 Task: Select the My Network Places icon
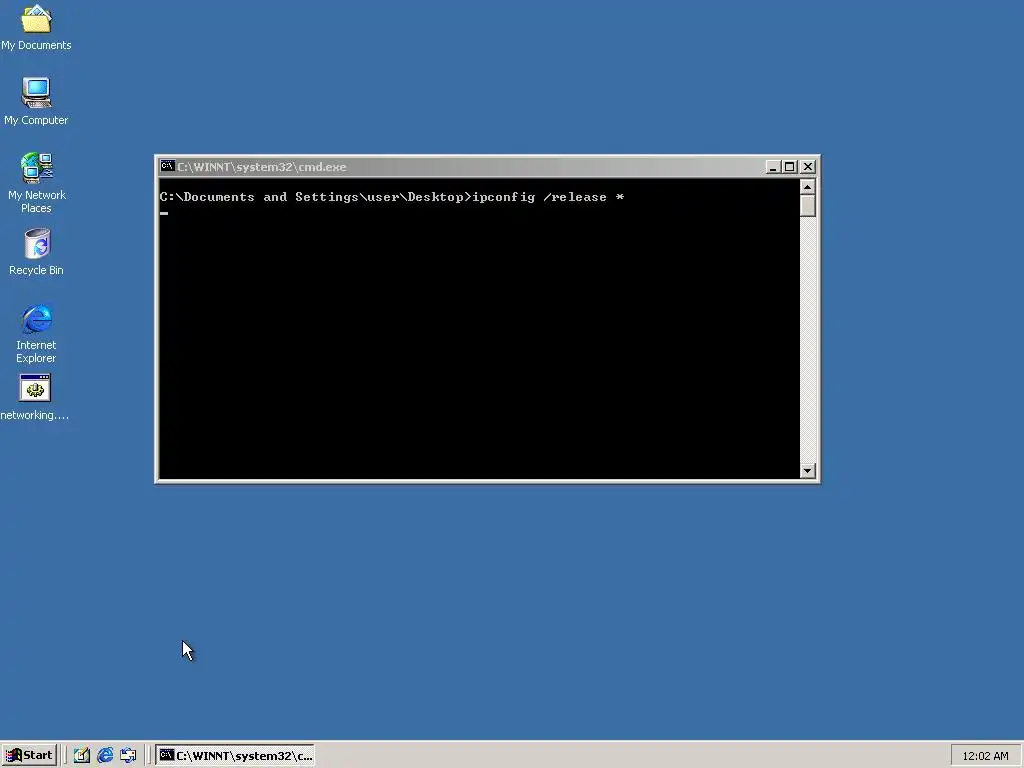pos(36,182)
